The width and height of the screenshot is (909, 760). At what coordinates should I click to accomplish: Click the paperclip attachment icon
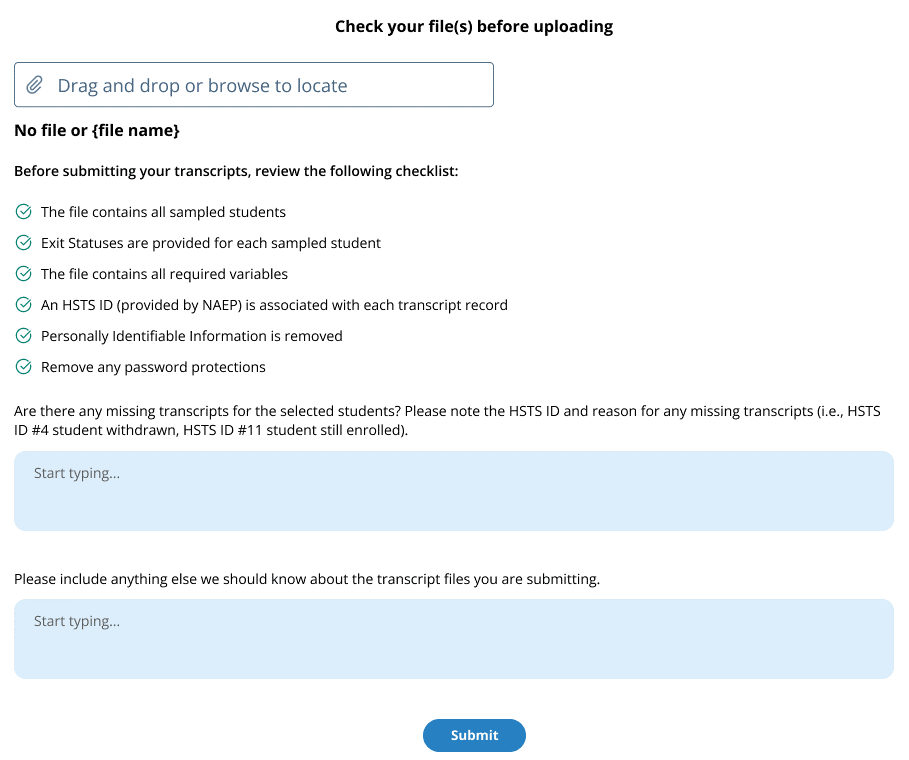click(34, 85)
